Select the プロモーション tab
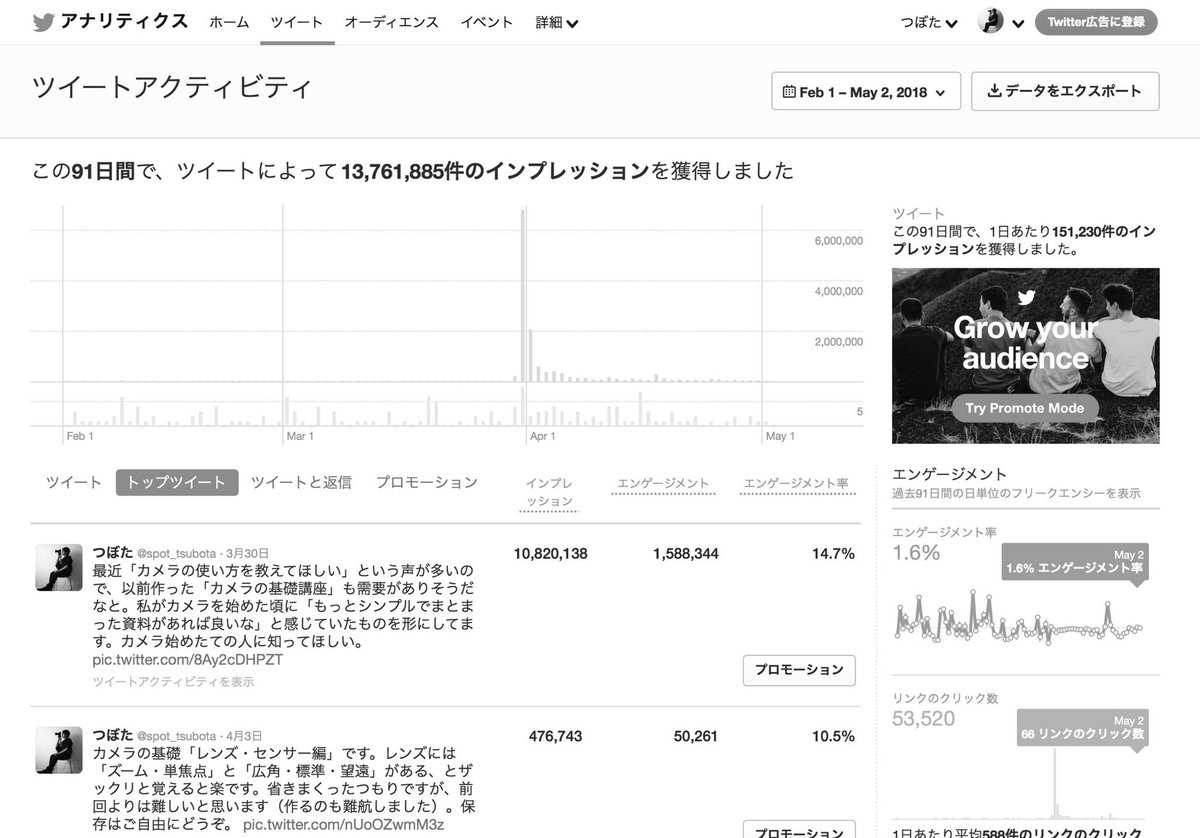The image size is (1200, 838). [426, 481]
